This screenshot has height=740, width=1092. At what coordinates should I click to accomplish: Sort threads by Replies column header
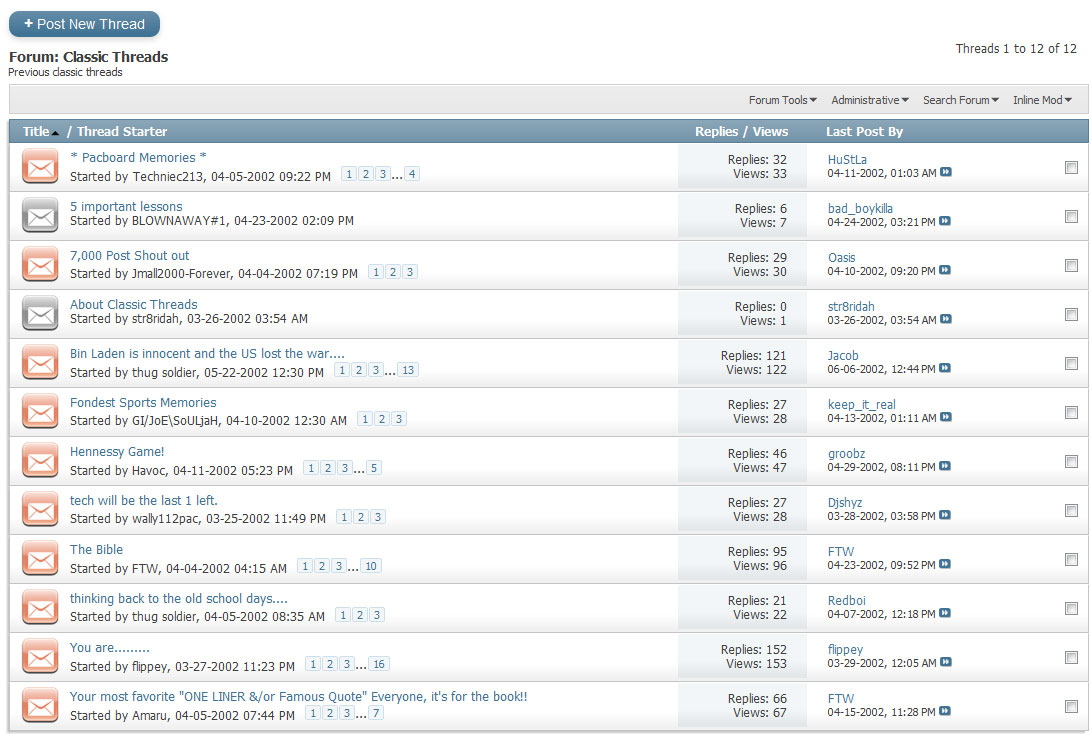[716, 132]
